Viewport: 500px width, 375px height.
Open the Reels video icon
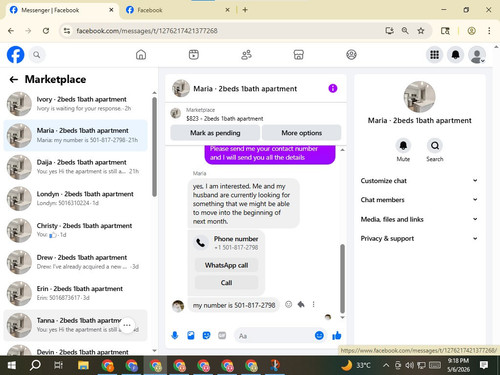(194, 55)
